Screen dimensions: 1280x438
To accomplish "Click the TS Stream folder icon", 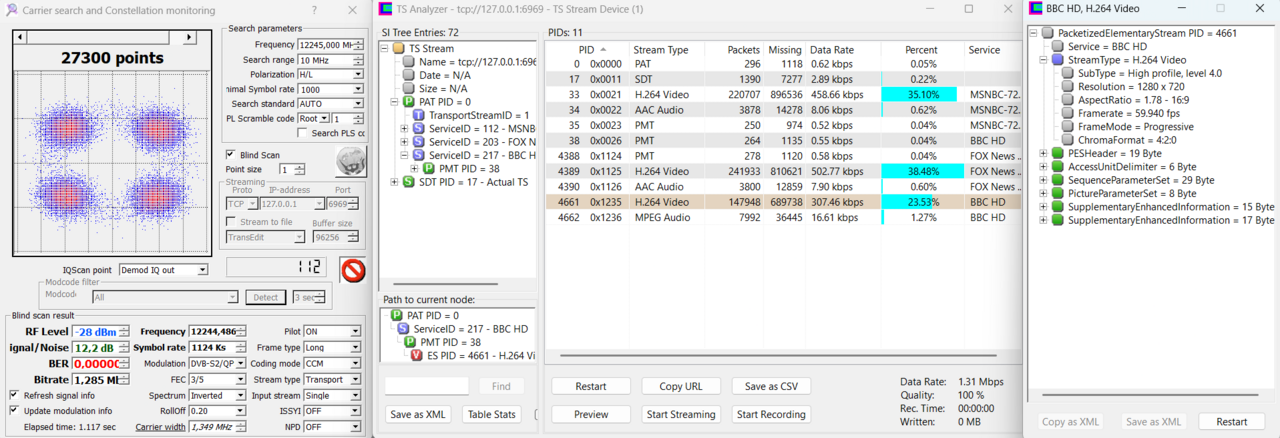I will pos(398,48).
